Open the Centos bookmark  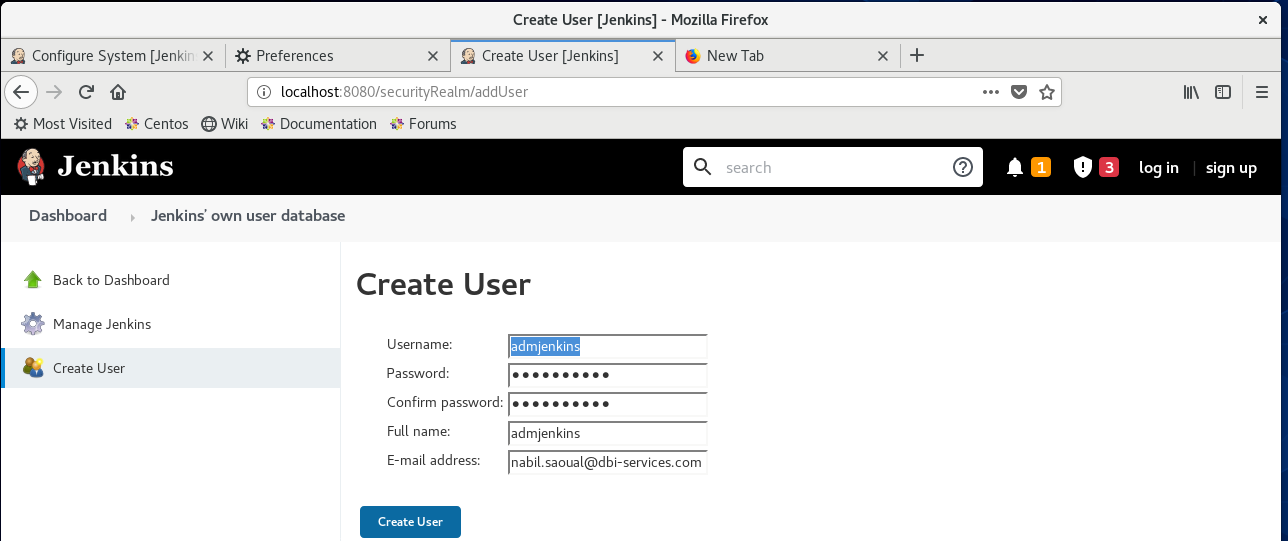click(x=157, y=124)
